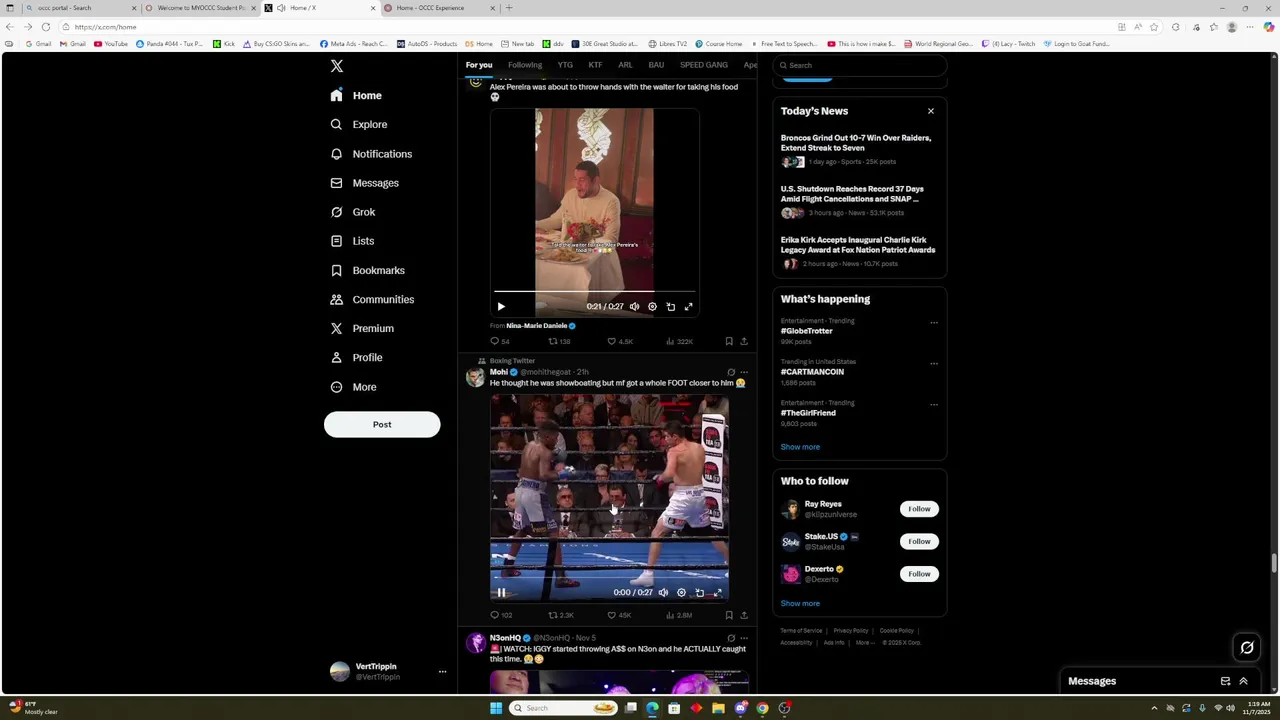
Task: Follow Ray Reyes
Action: (x=919, y=509)
